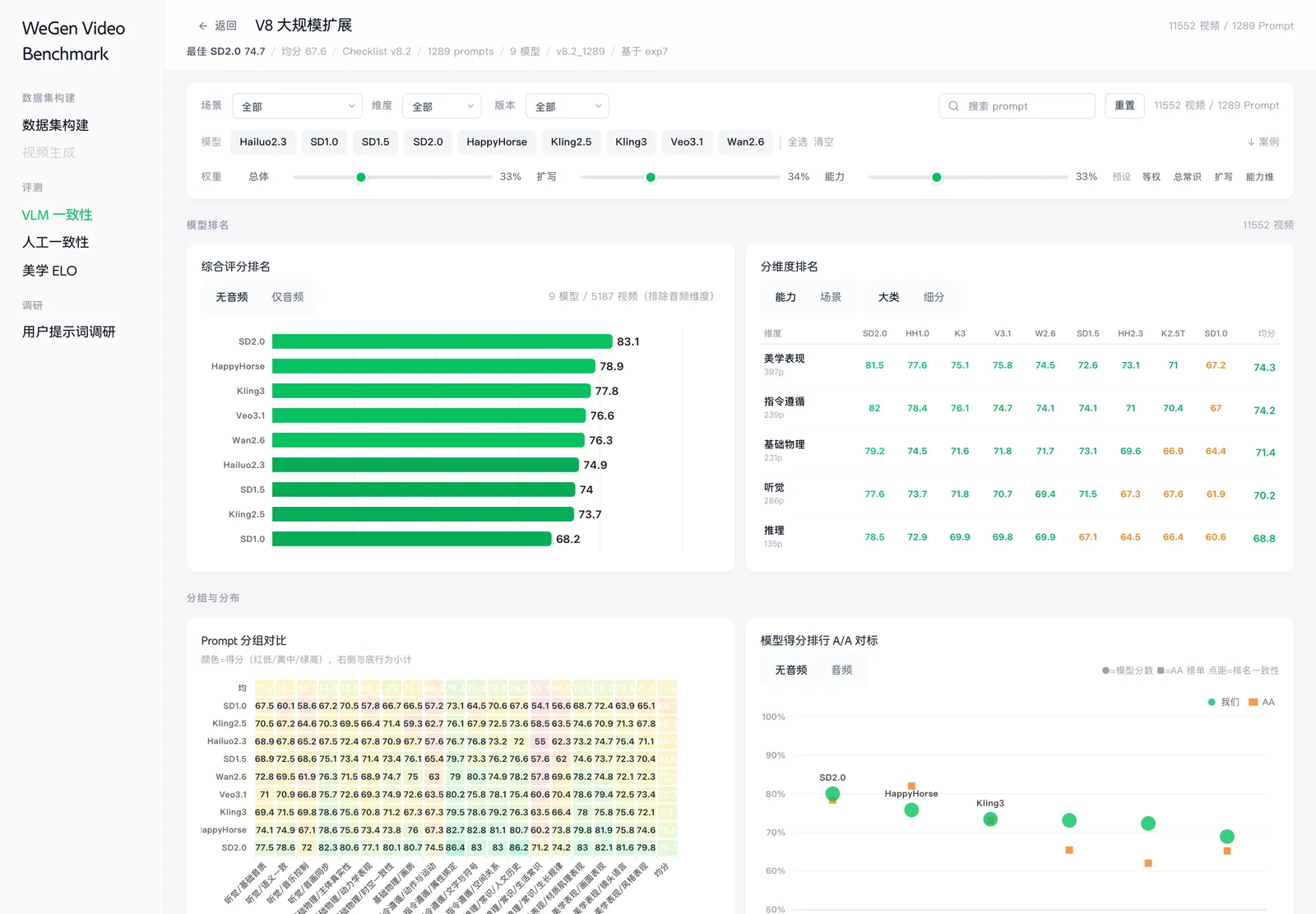1316x914 pixels.
Task: Click 全选 for models
Action: click(x=798, y=142)
